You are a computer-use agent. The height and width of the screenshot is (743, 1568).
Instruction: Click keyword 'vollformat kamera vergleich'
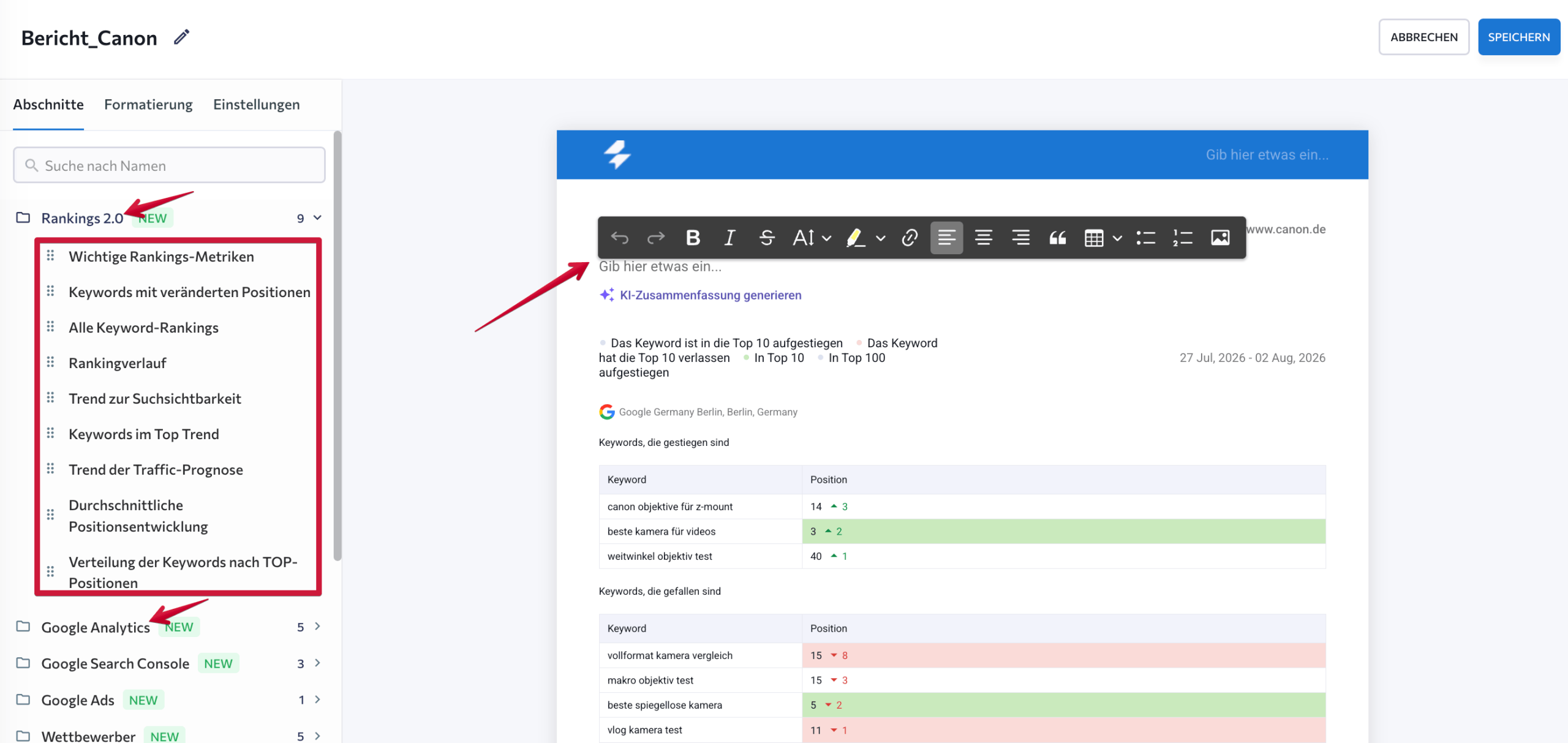(670, 655)
